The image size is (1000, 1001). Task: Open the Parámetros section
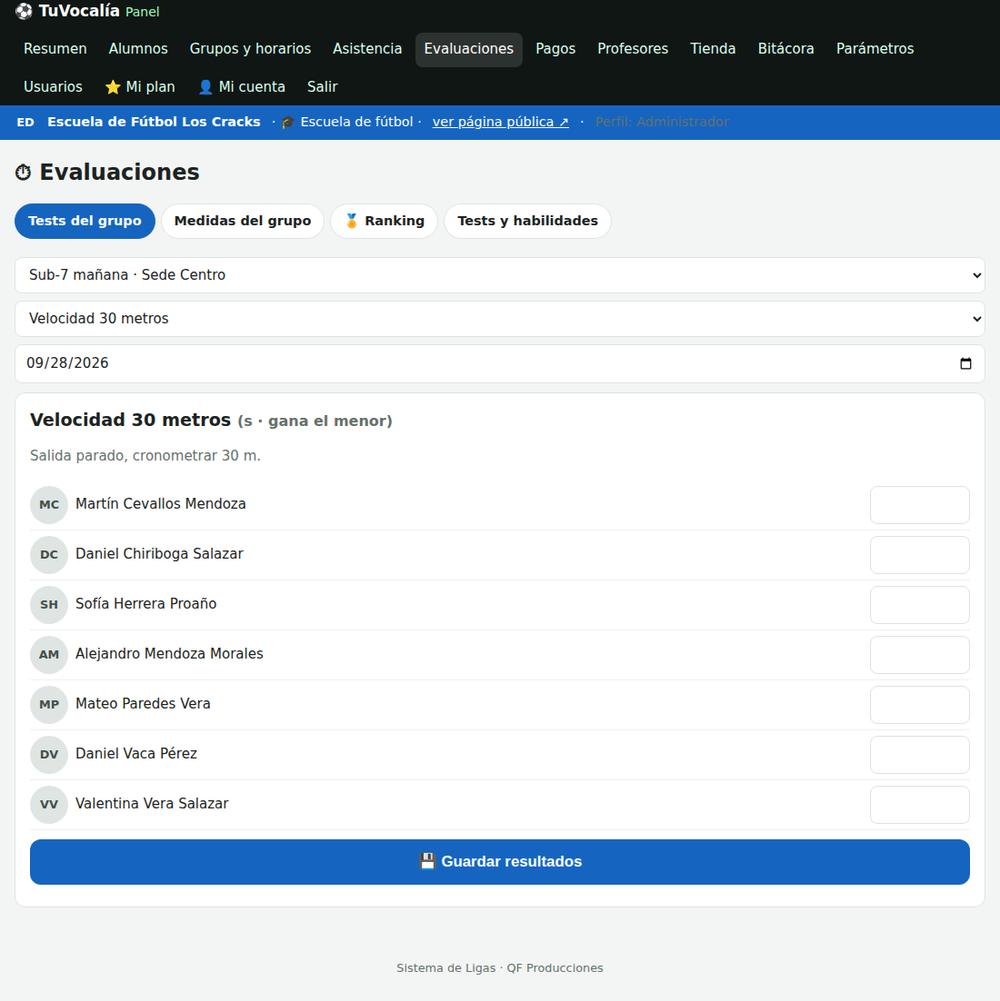pyautogui.click(x=875, y=49)
